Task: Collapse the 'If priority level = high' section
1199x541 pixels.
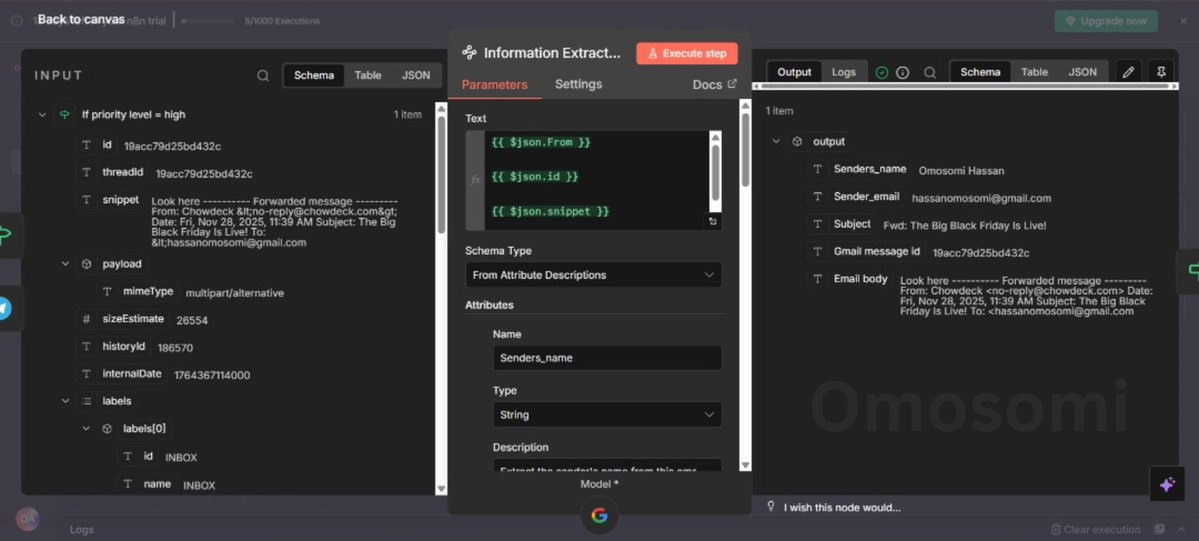Action: tap(42, 115)
